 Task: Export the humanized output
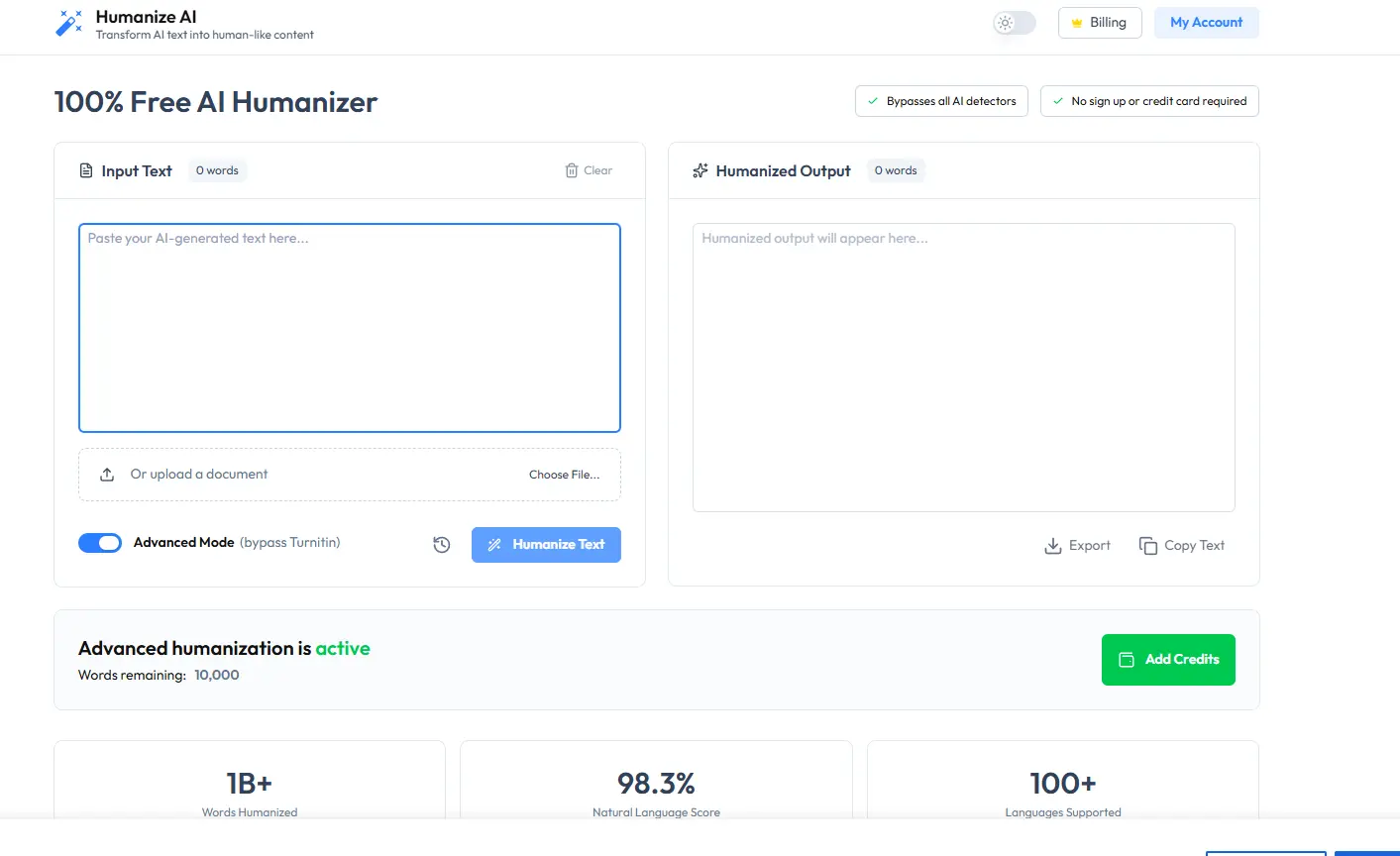pos(1077,546)
